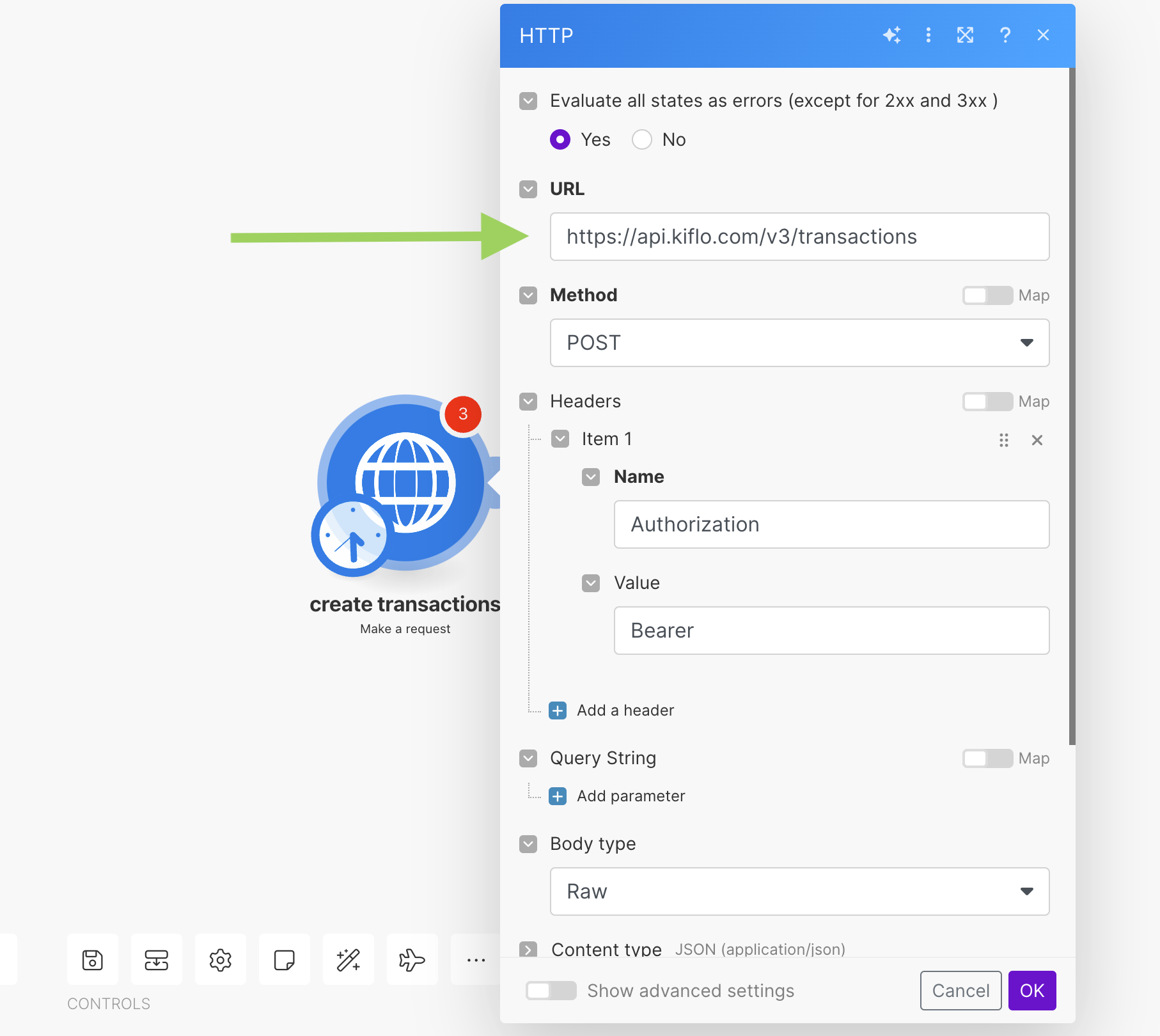Collapse the Evaluate all states section

(x=528, y=101)
